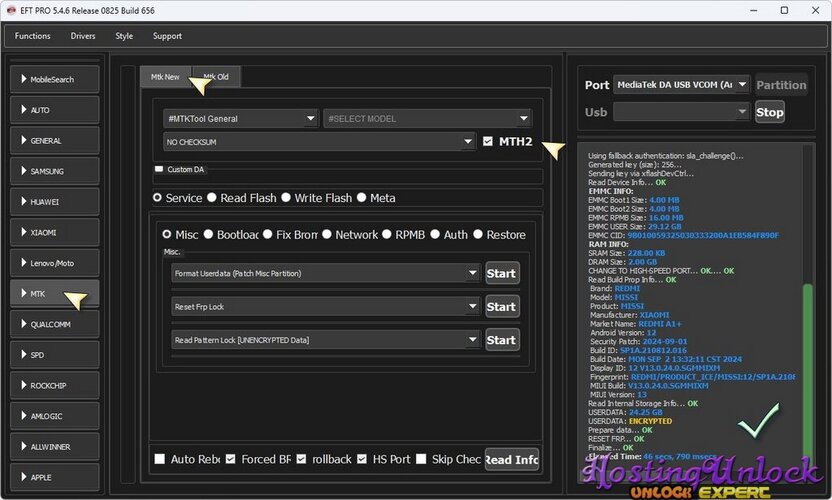Start the Reset Frp Lock operation
The image size is (832, 500).
click(x=502, y=307)
